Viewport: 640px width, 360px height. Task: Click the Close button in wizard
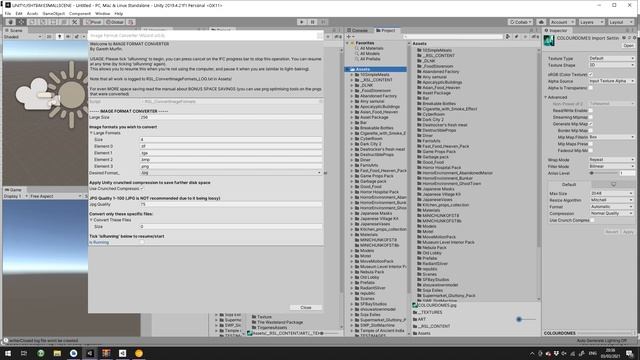tap(306, 307)
